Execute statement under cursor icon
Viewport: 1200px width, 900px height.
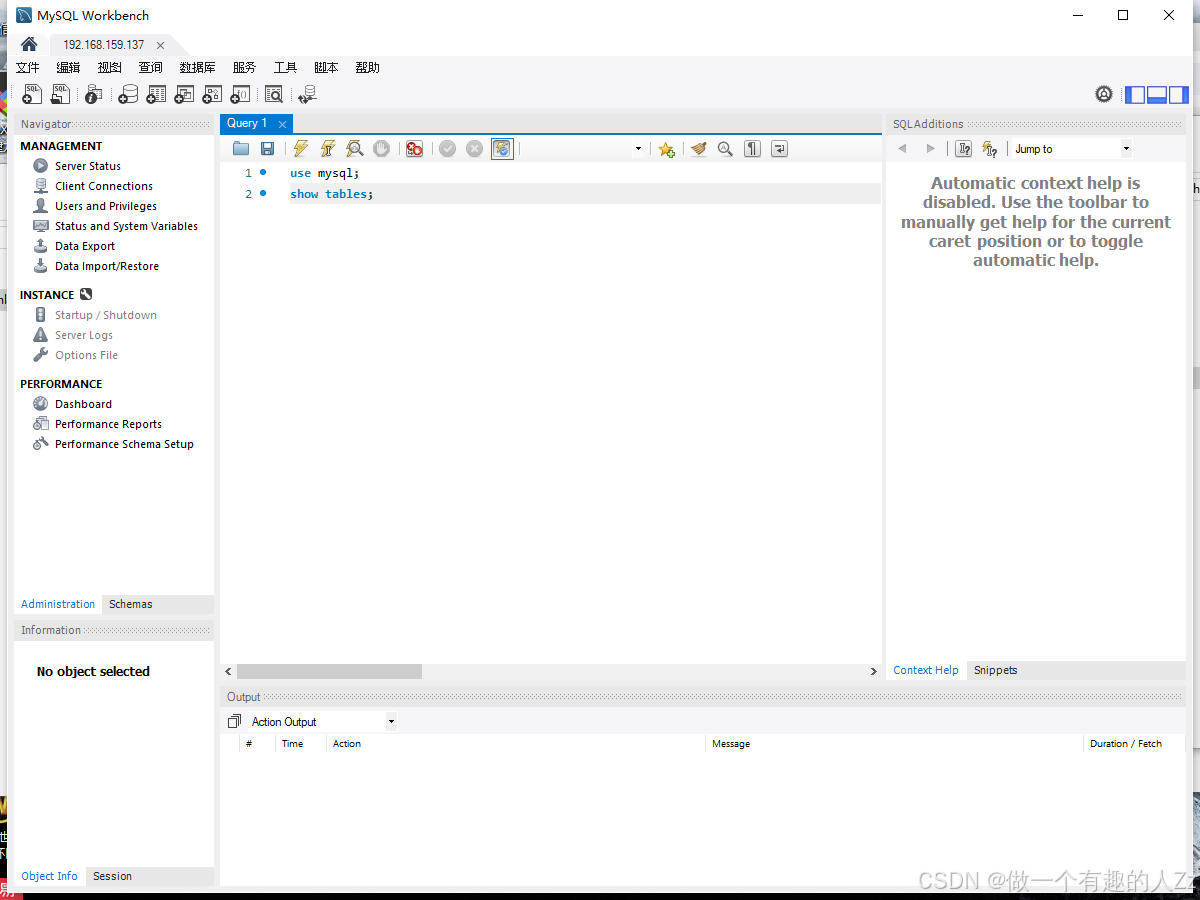(x=327, y=149)
